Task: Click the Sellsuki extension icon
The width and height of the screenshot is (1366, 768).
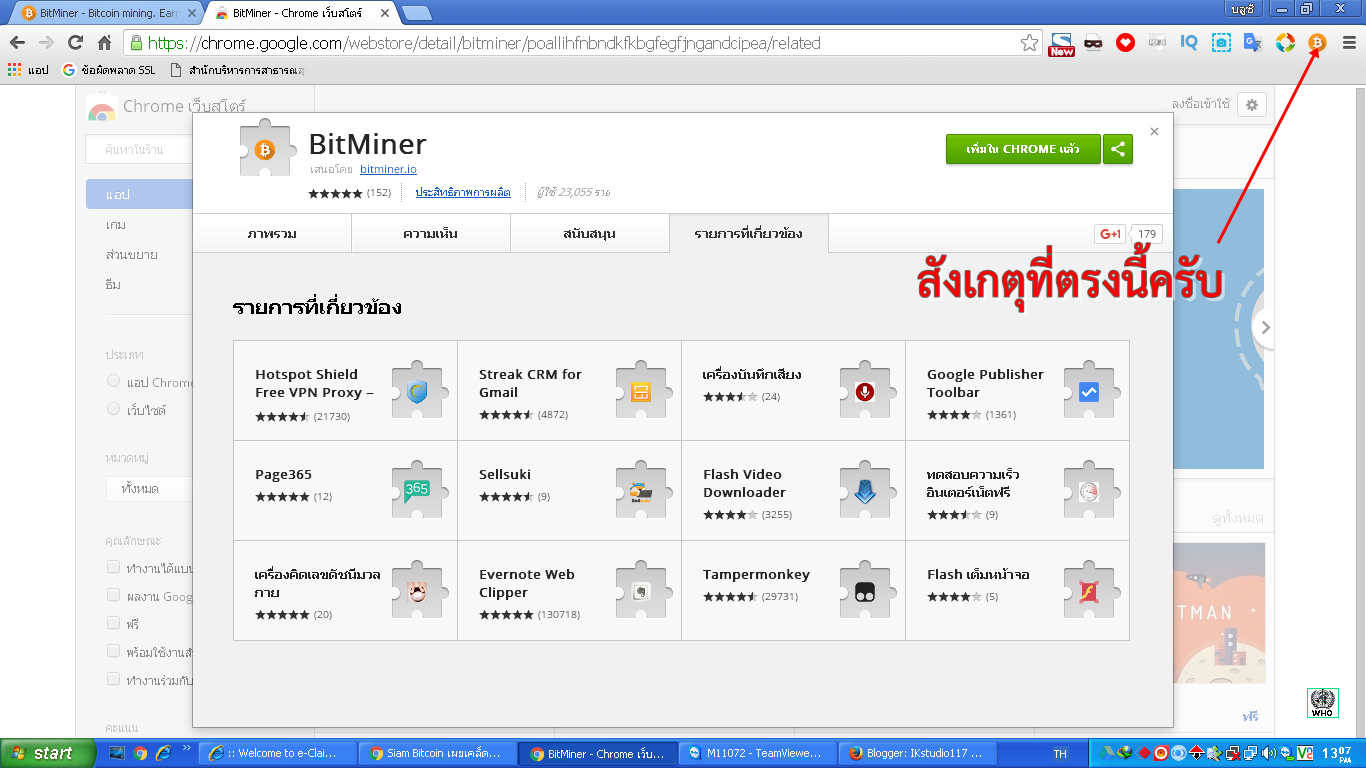Action: [x=641, y=491]
